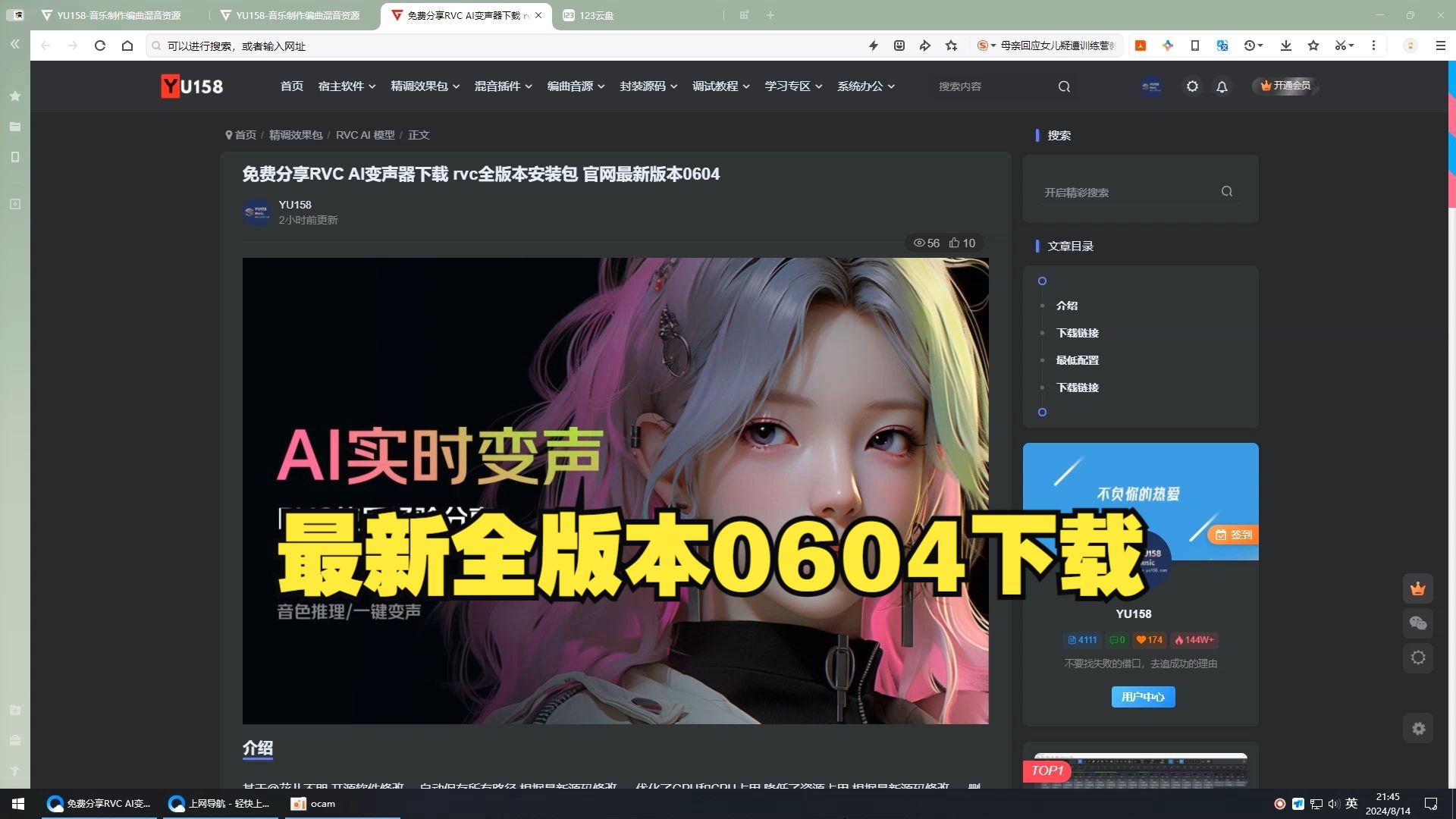Open Windows Start menu
This screenshot has width=1456, height=819.
click(18, 804)
